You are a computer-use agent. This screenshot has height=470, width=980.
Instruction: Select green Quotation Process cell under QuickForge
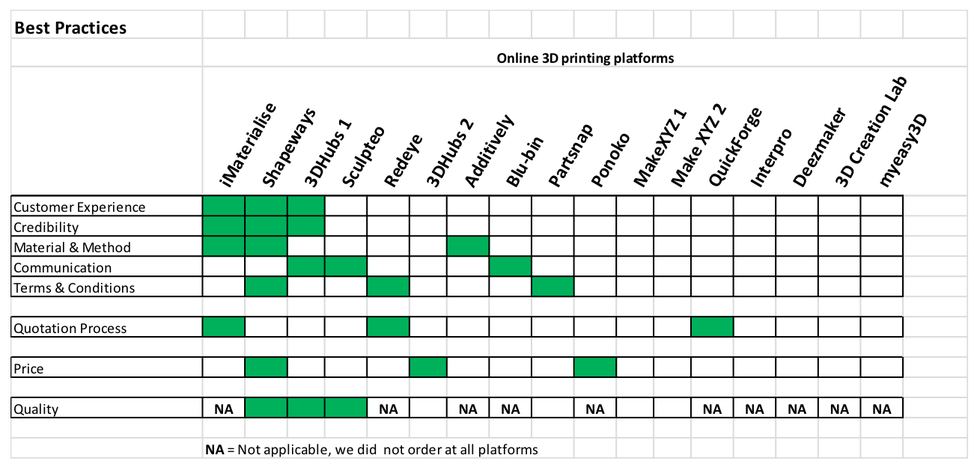click(712, 328)
